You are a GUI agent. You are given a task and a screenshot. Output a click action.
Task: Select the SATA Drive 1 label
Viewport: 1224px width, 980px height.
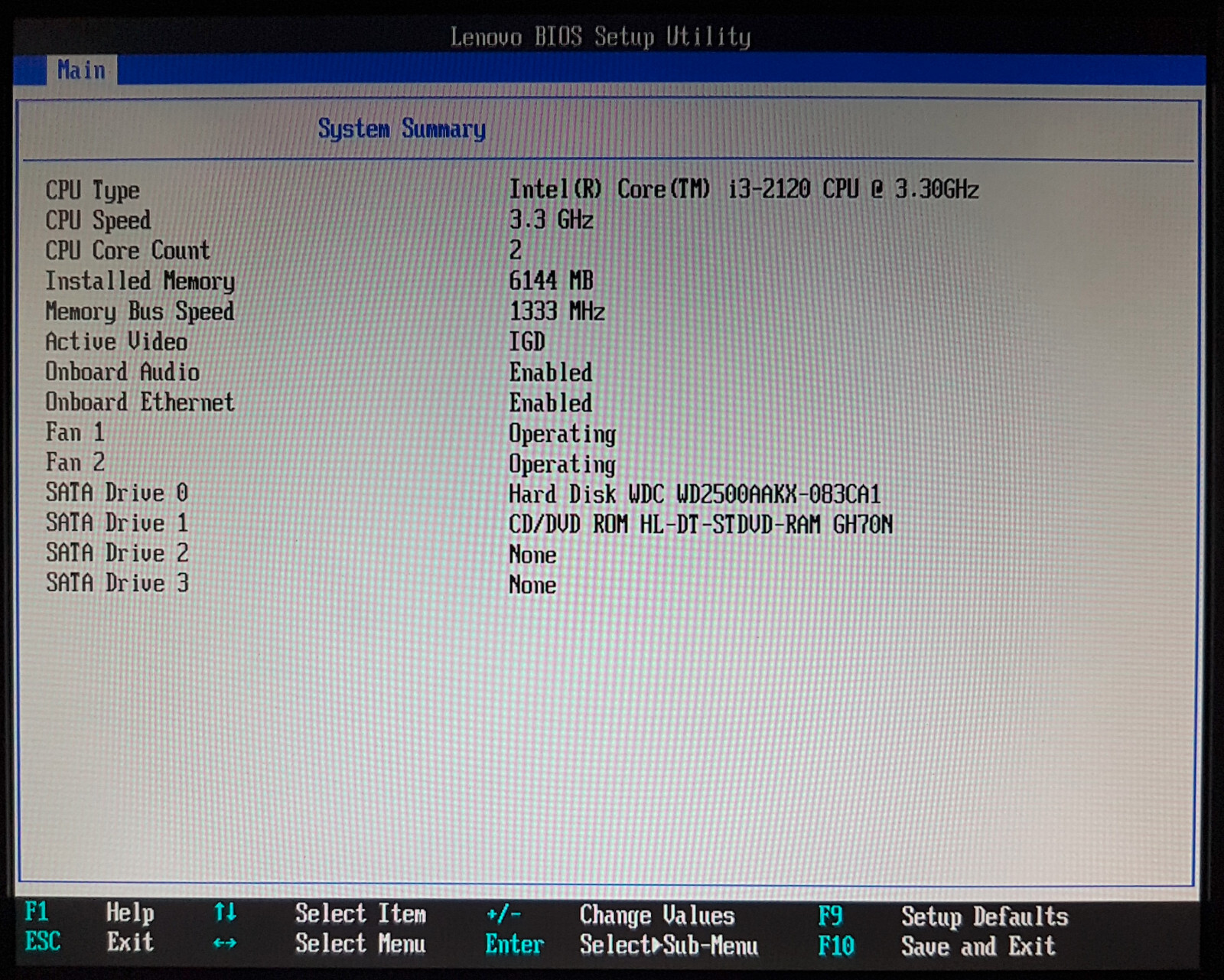pos(117,523)
